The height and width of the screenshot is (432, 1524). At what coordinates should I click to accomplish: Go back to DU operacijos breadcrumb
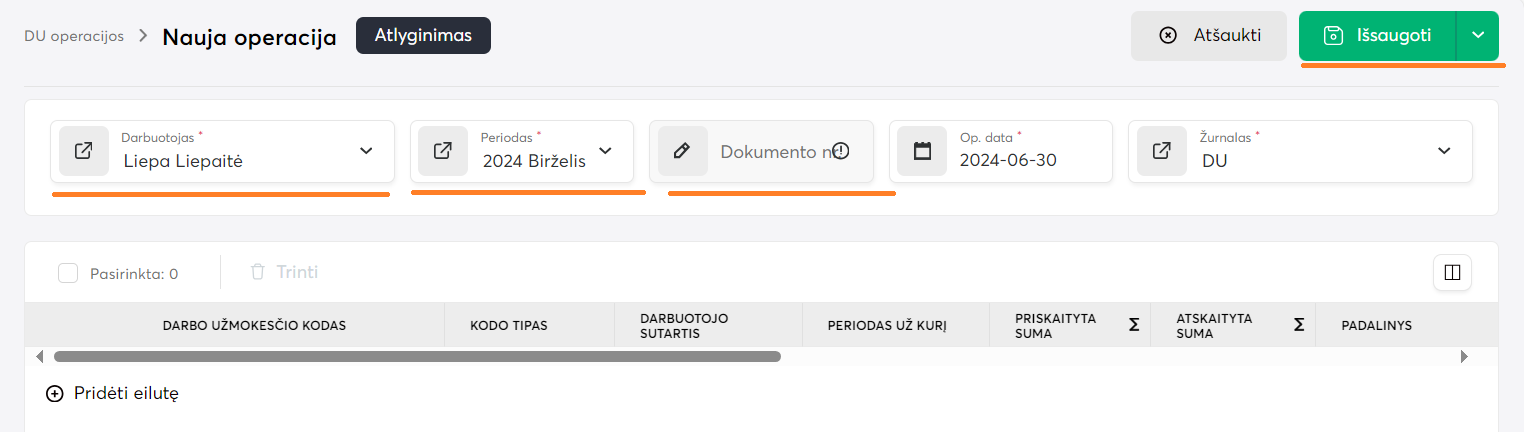tap(74, 36)
